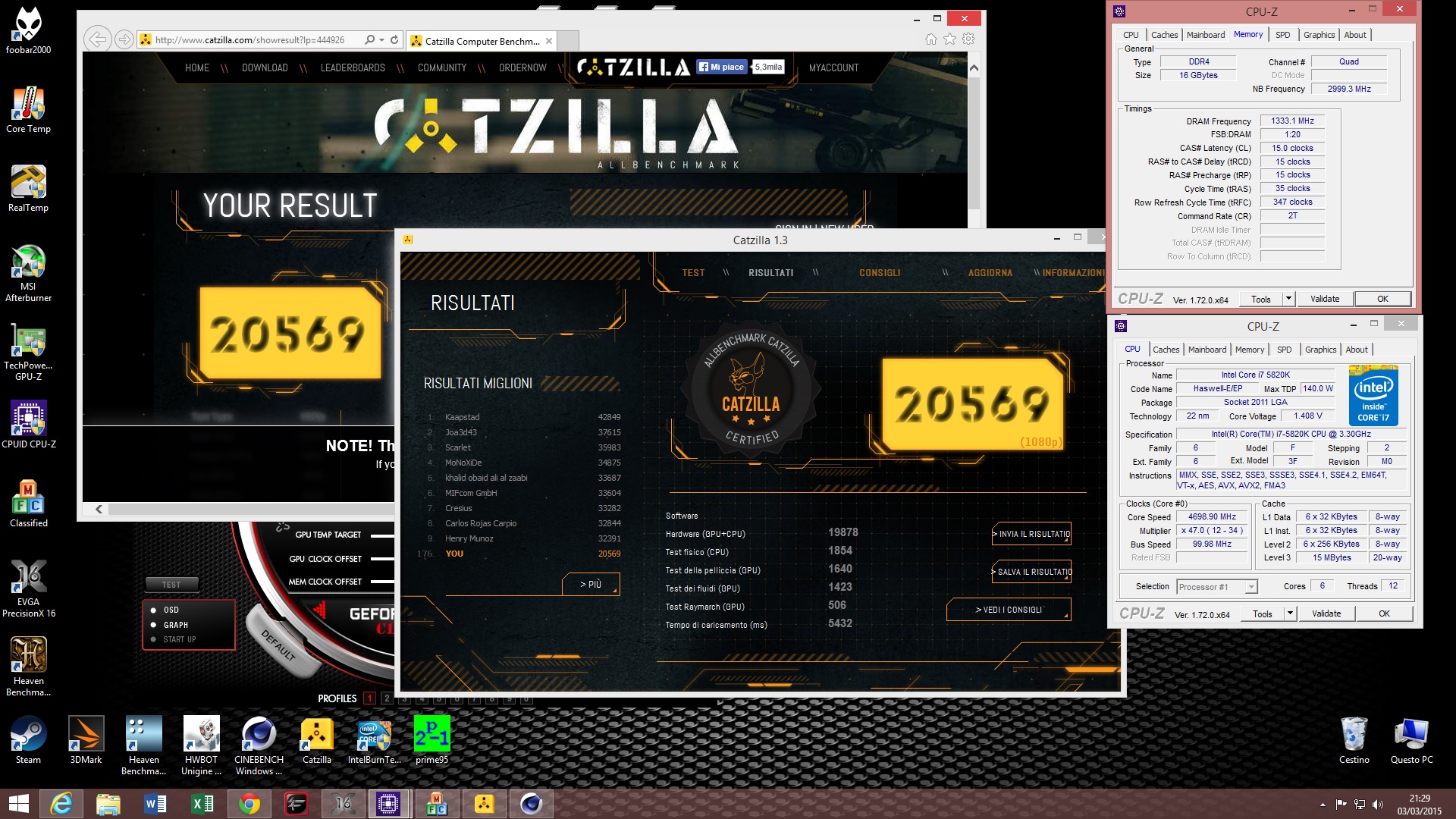
Task: Open LEADERBOARDS menu on Catzilla website
Action: coord(353,67)
